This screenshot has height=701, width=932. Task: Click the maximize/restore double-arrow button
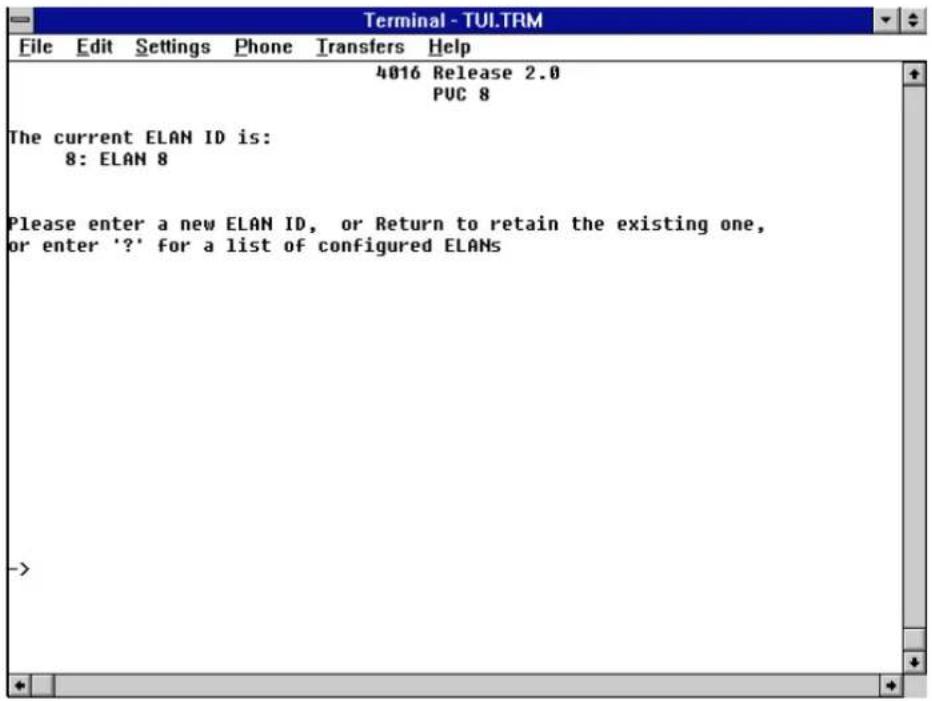point(913,20)
